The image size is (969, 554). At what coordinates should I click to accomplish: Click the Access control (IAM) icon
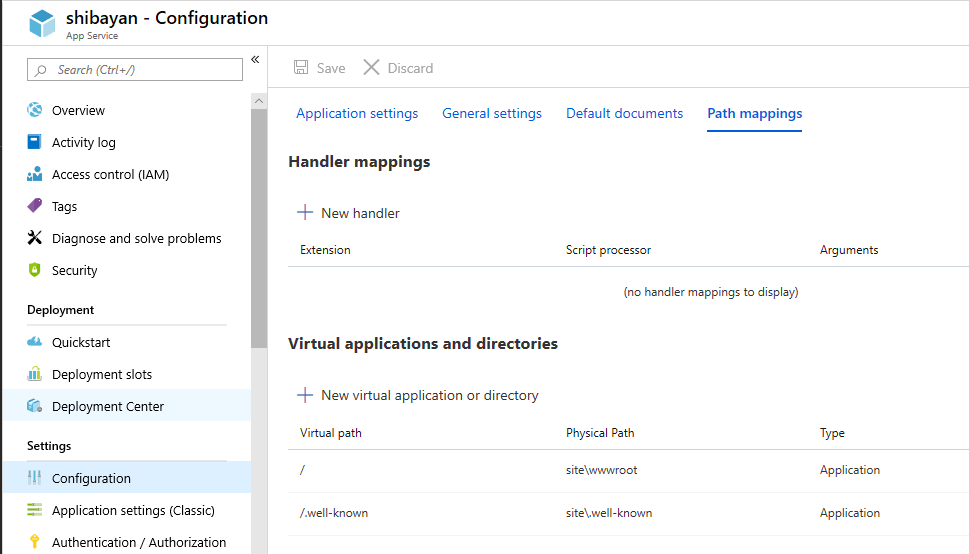point(35,174)
